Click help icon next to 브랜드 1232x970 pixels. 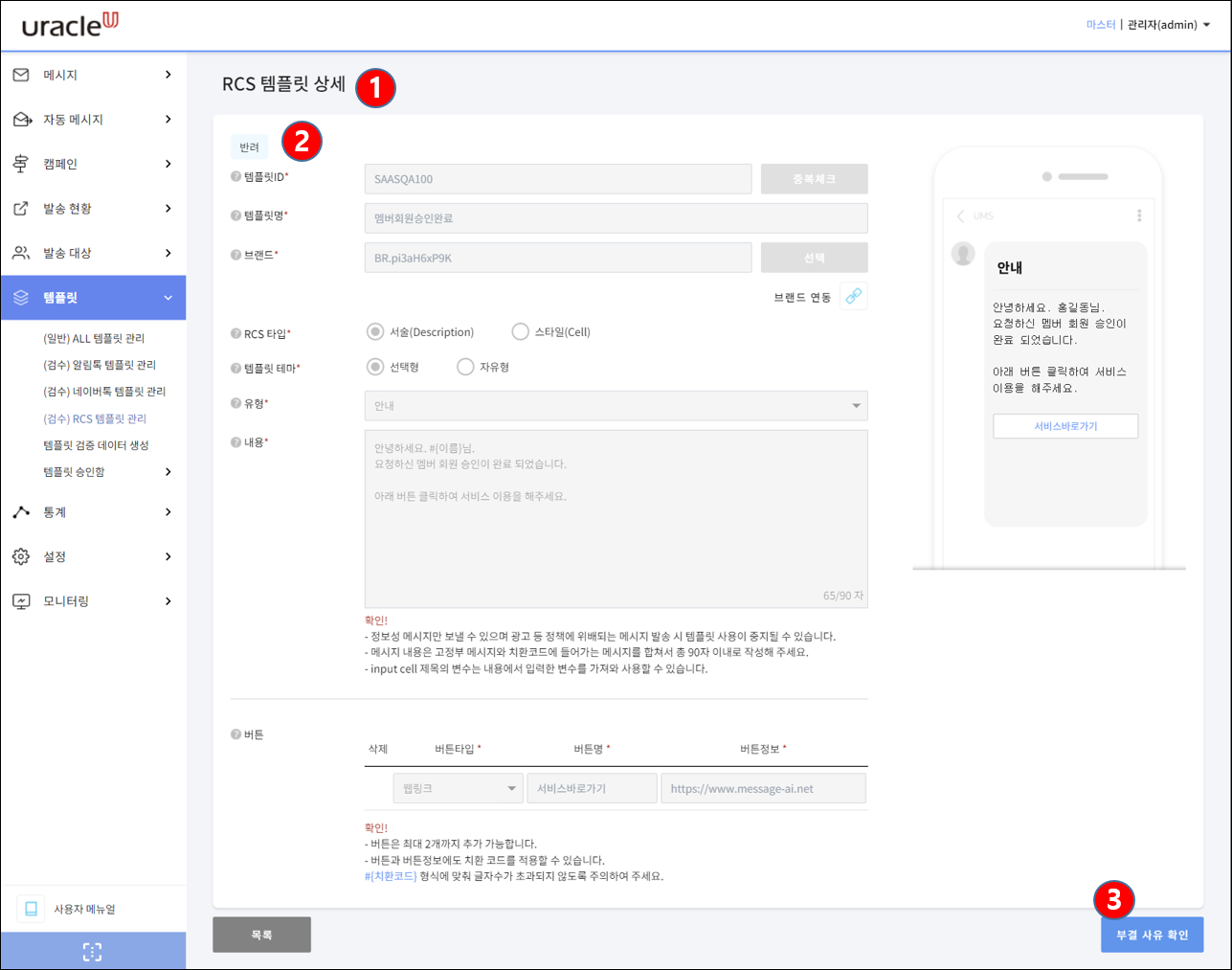tap(235, 255)
